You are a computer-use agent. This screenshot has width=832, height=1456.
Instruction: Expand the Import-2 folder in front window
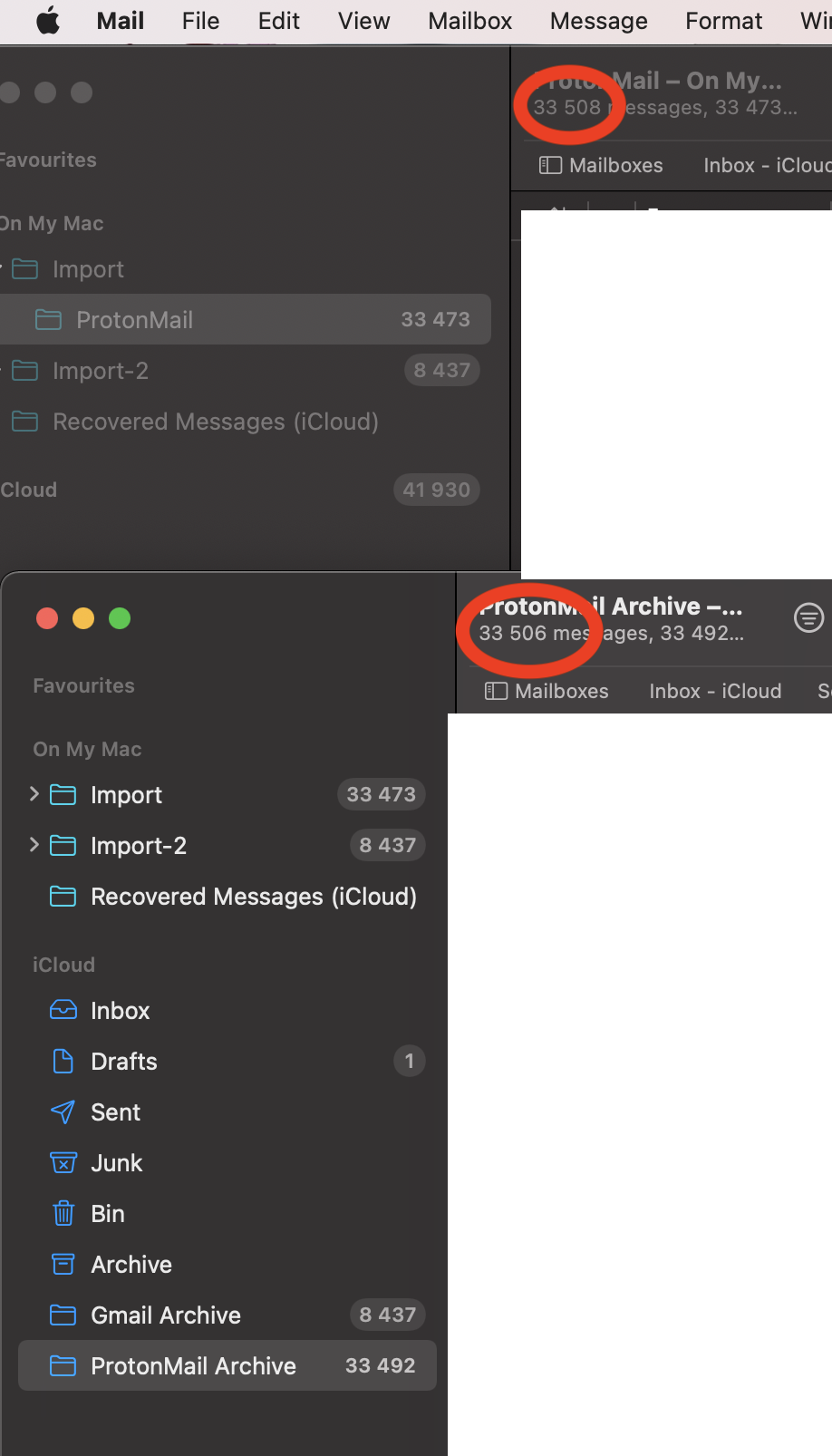(34, 845)
